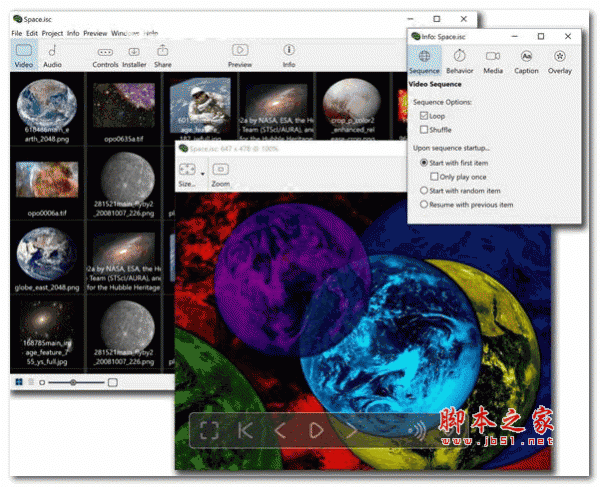Select the globe_east_2048.png thumbnail
This screenshot has height=487, width=600.
(x=47, y=257)
